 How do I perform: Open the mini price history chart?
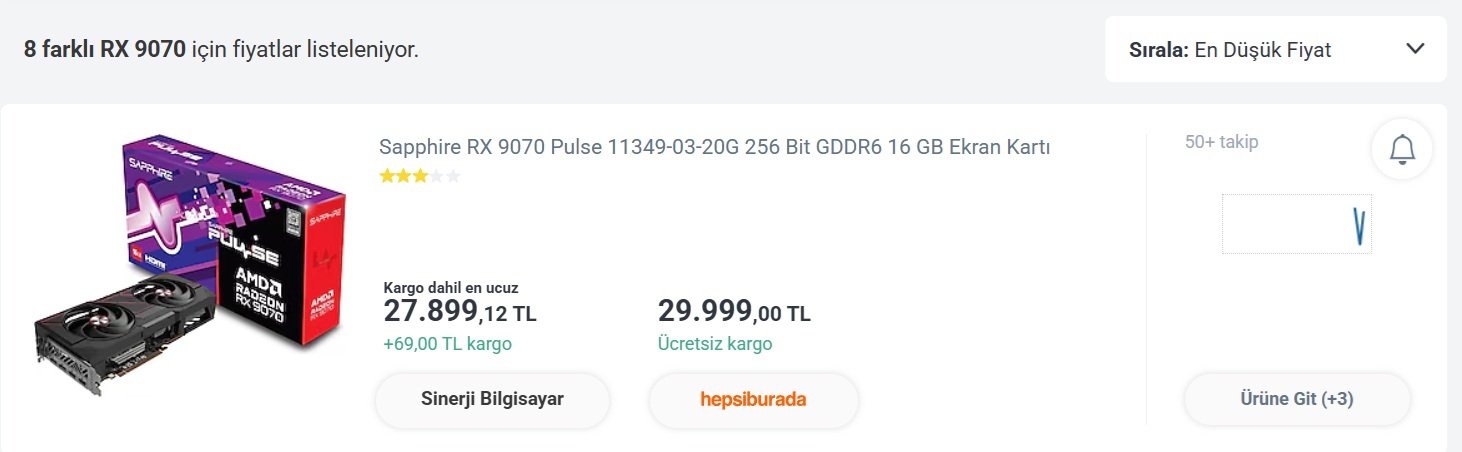pos(1296,224)
